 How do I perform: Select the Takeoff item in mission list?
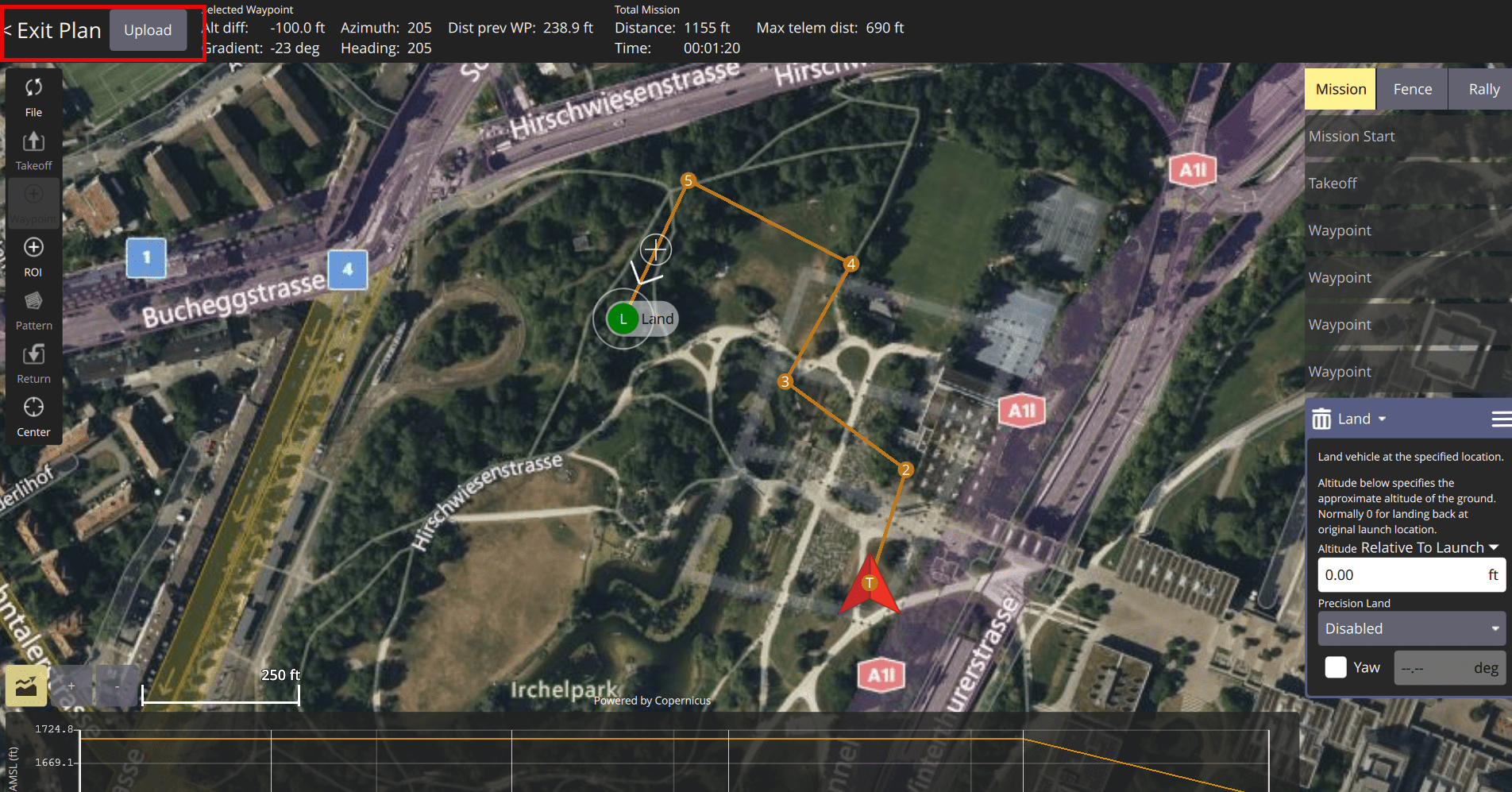tap(1407, 184)
